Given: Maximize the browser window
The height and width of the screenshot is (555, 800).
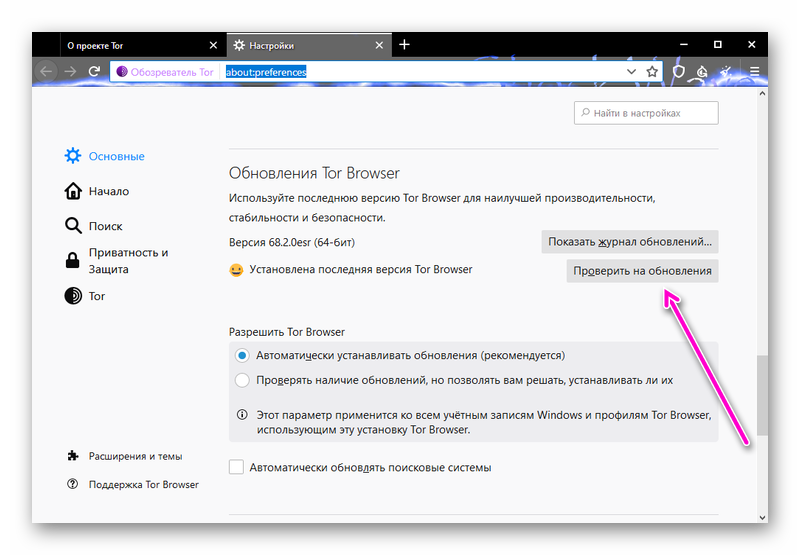Looking at the screenshot, I should (x=717, y=45).
